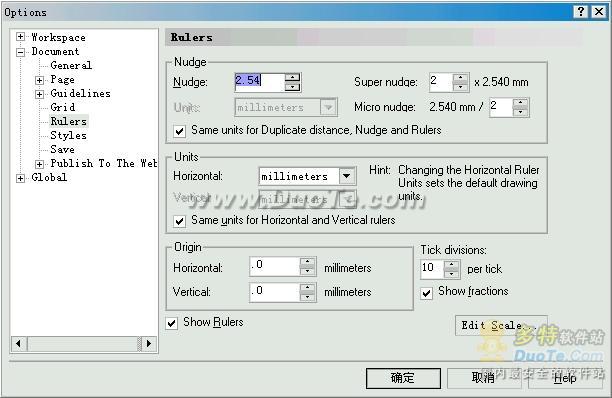
Task: Increase Origin Horizontal value with up arrow
Action: pos(307,262)
